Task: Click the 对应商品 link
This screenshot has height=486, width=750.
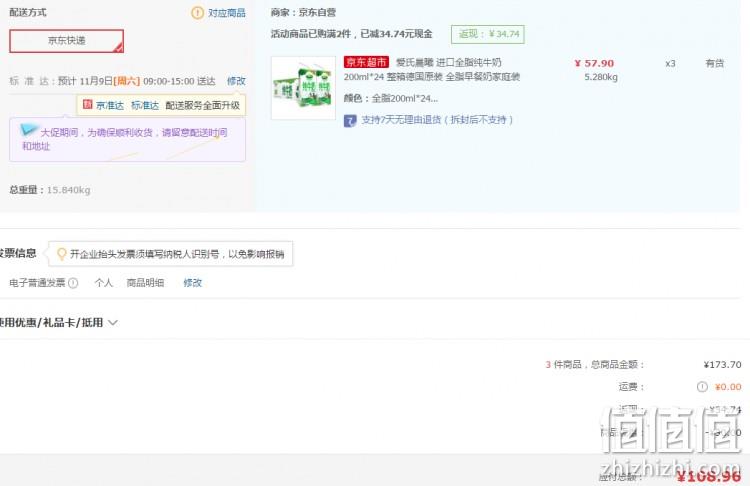Action: click(227, 13)
